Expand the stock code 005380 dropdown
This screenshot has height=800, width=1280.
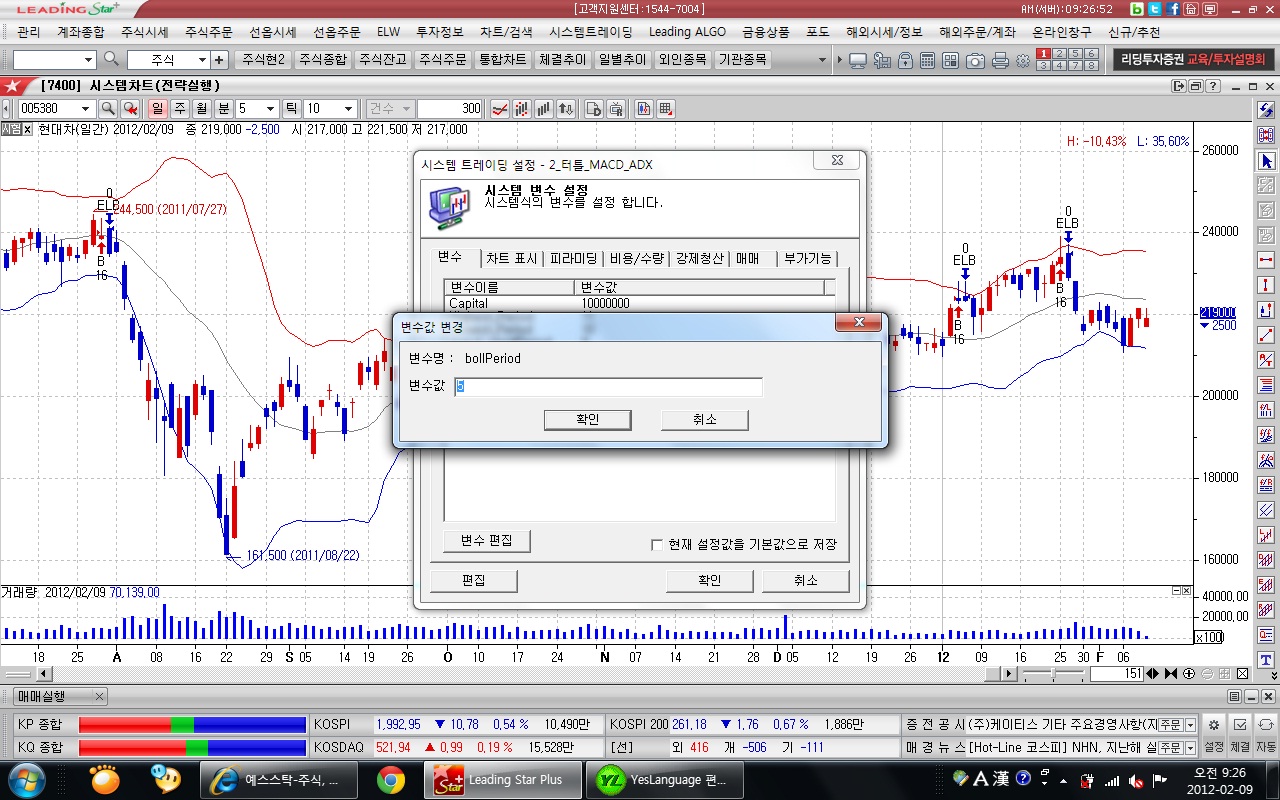pyautogui.click(x=86, y=108)
